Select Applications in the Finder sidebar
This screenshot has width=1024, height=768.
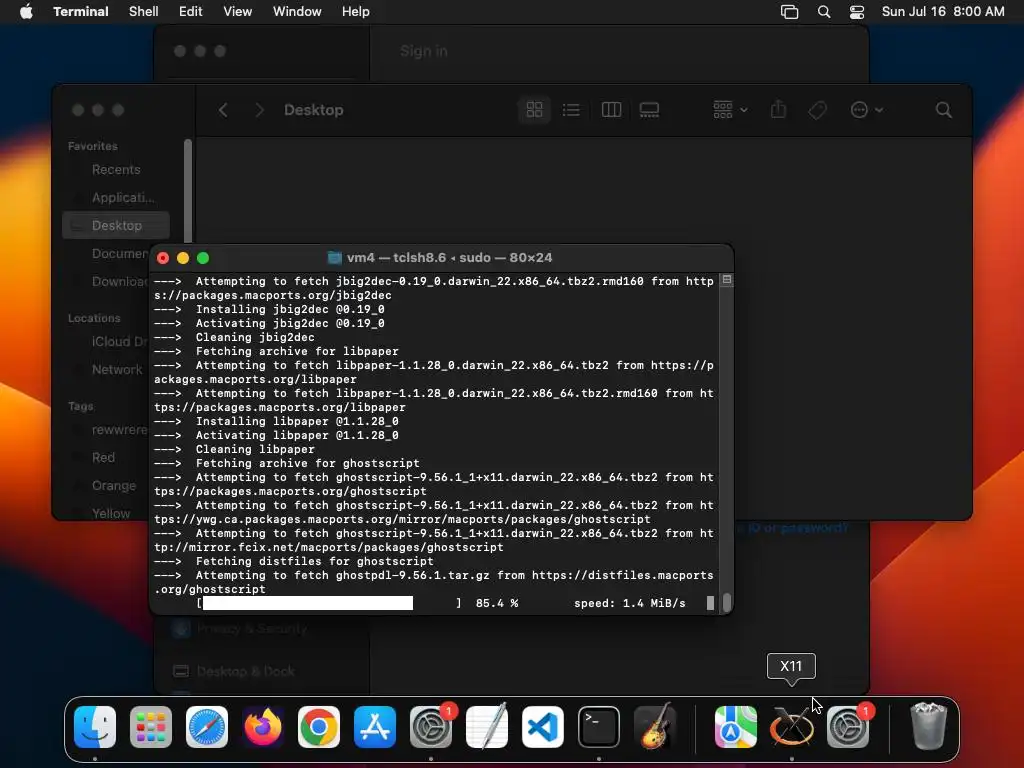click(x=116, y=197)
